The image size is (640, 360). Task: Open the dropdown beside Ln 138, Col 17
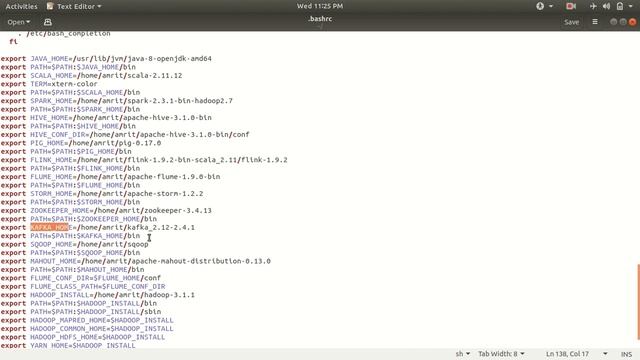(x=605, y=354)
